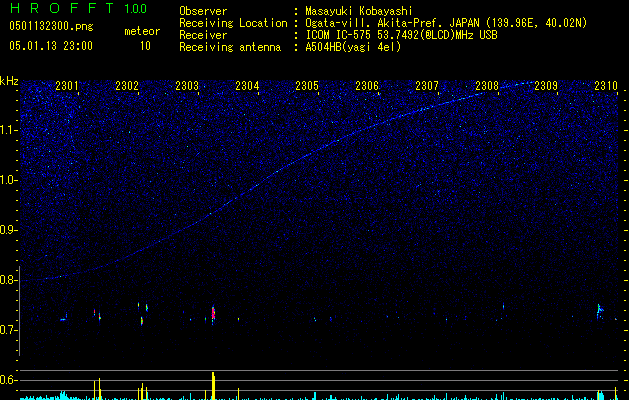The image size is (629, 400).
Task: Click the 2308 time marker
Action: point(487,86)
